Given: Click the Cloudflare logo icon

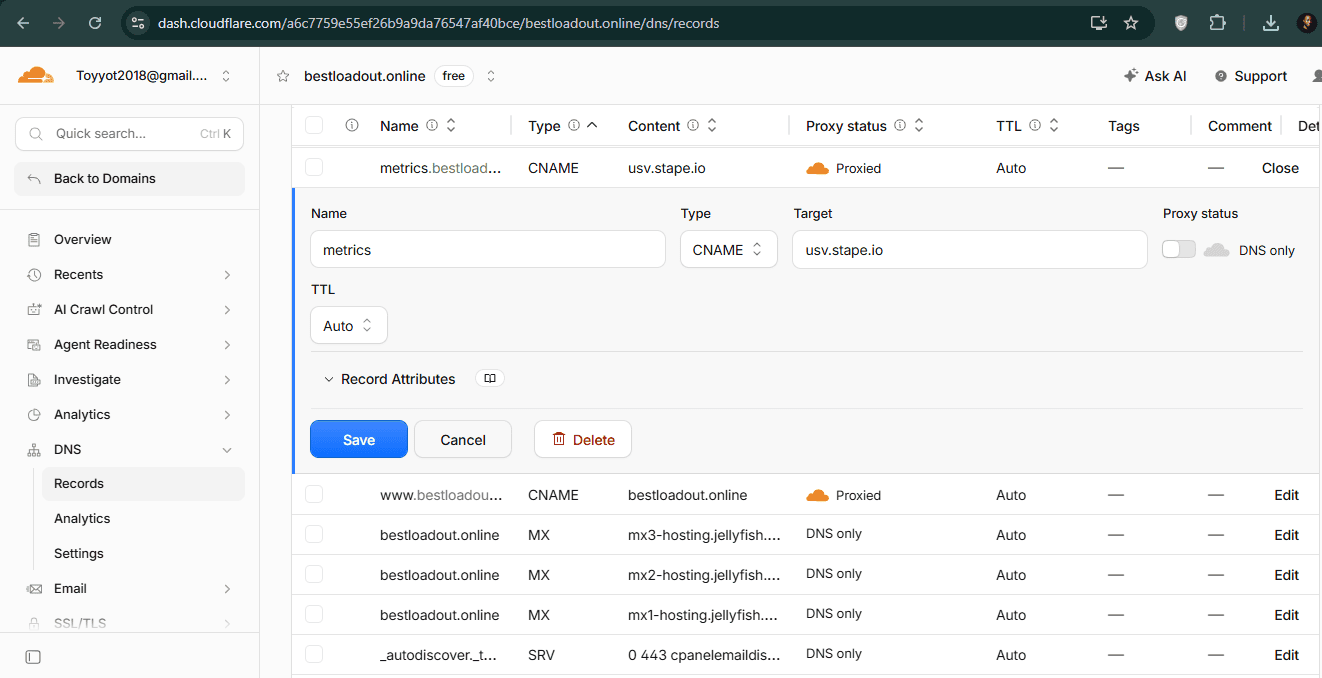Looking at the screenshot, I should (x=36, y=75).
